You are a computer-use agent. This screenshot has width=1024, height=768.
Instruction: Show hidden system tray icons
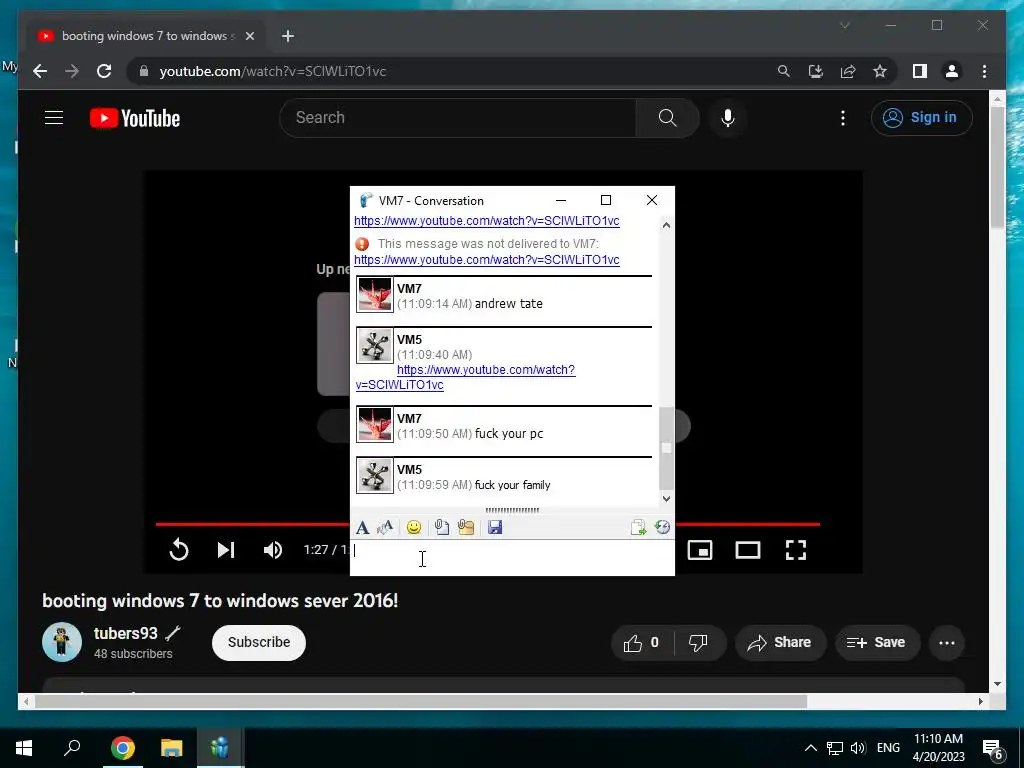point(810,748)
